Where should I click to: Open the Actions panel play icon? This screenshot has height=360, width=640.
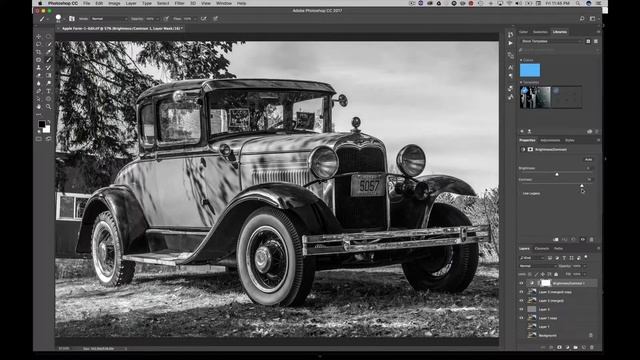pyautogui.click(x=511, y=43)
